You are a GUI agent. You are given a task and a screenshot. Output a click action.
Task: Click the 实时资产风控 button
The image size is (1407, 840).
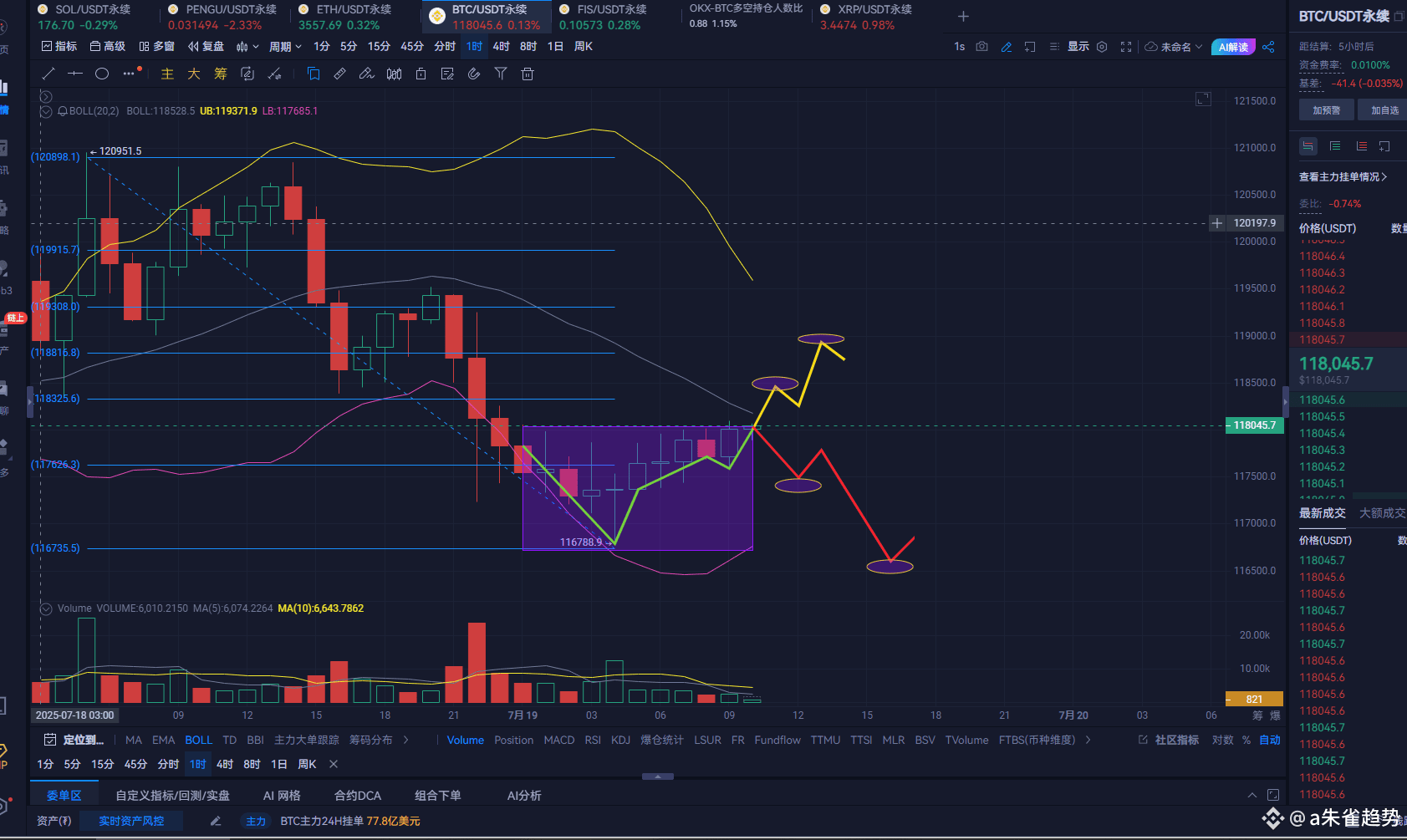point(131,821)
